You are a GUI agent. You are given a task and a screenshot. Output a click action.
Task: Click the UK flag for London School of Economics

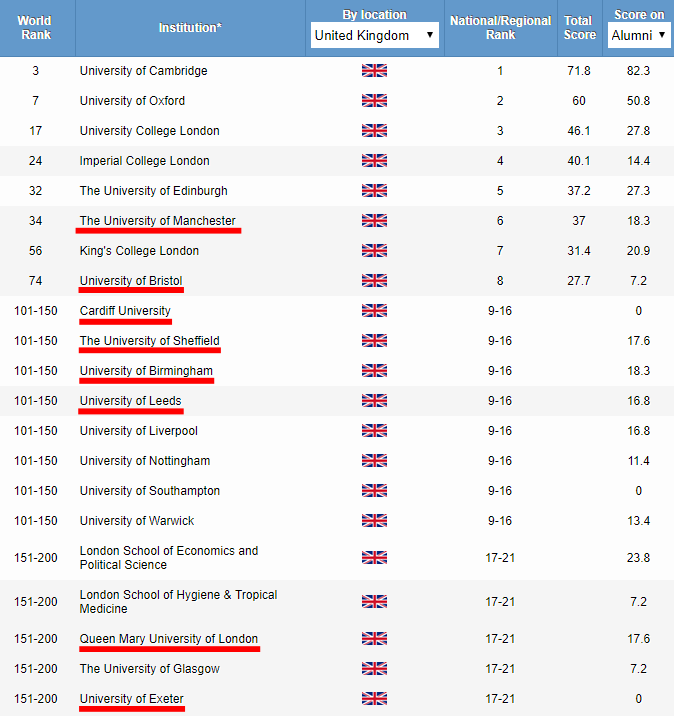[374, 558]
